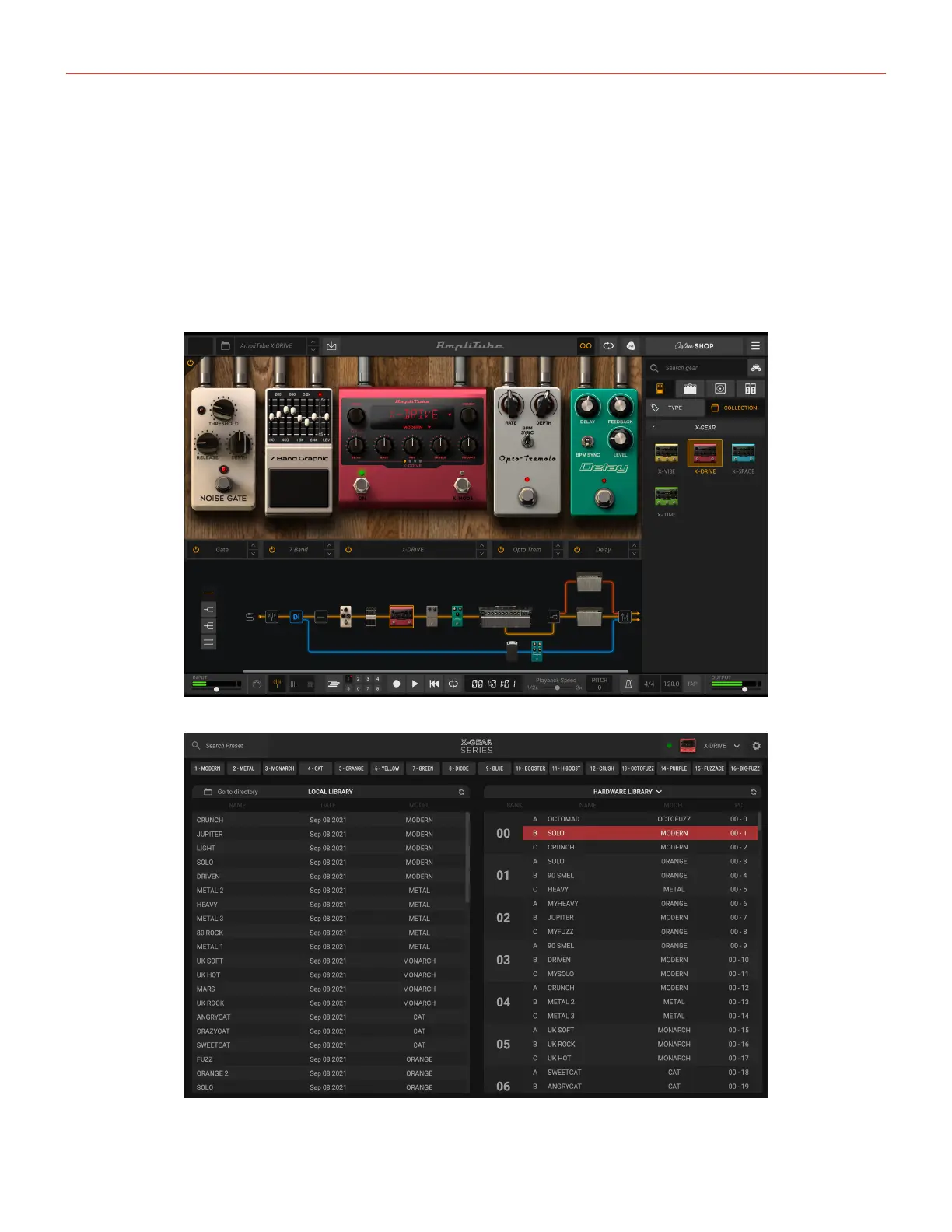Open X-GEAR settings gear icon
This screenshot has height=1232, width=952.
[x=756, y=746]
